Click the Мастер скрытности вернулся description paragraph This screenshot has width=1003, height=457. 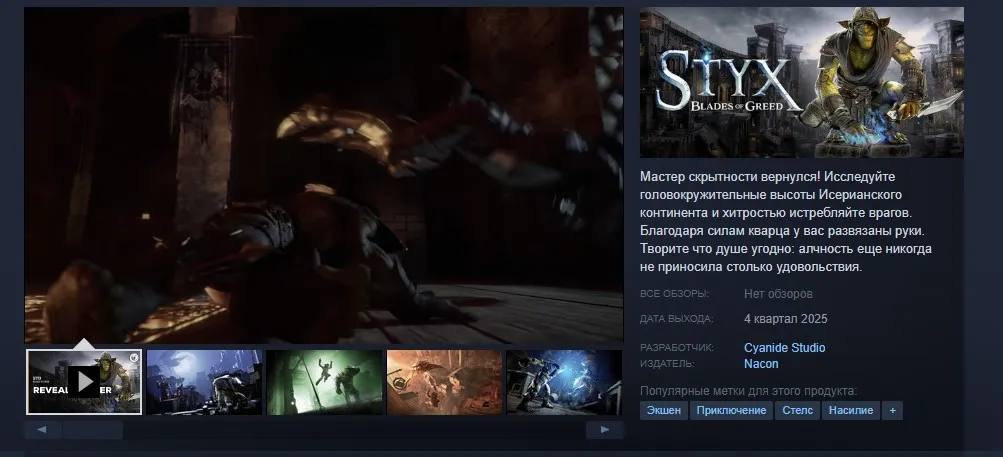click(786, 221)
